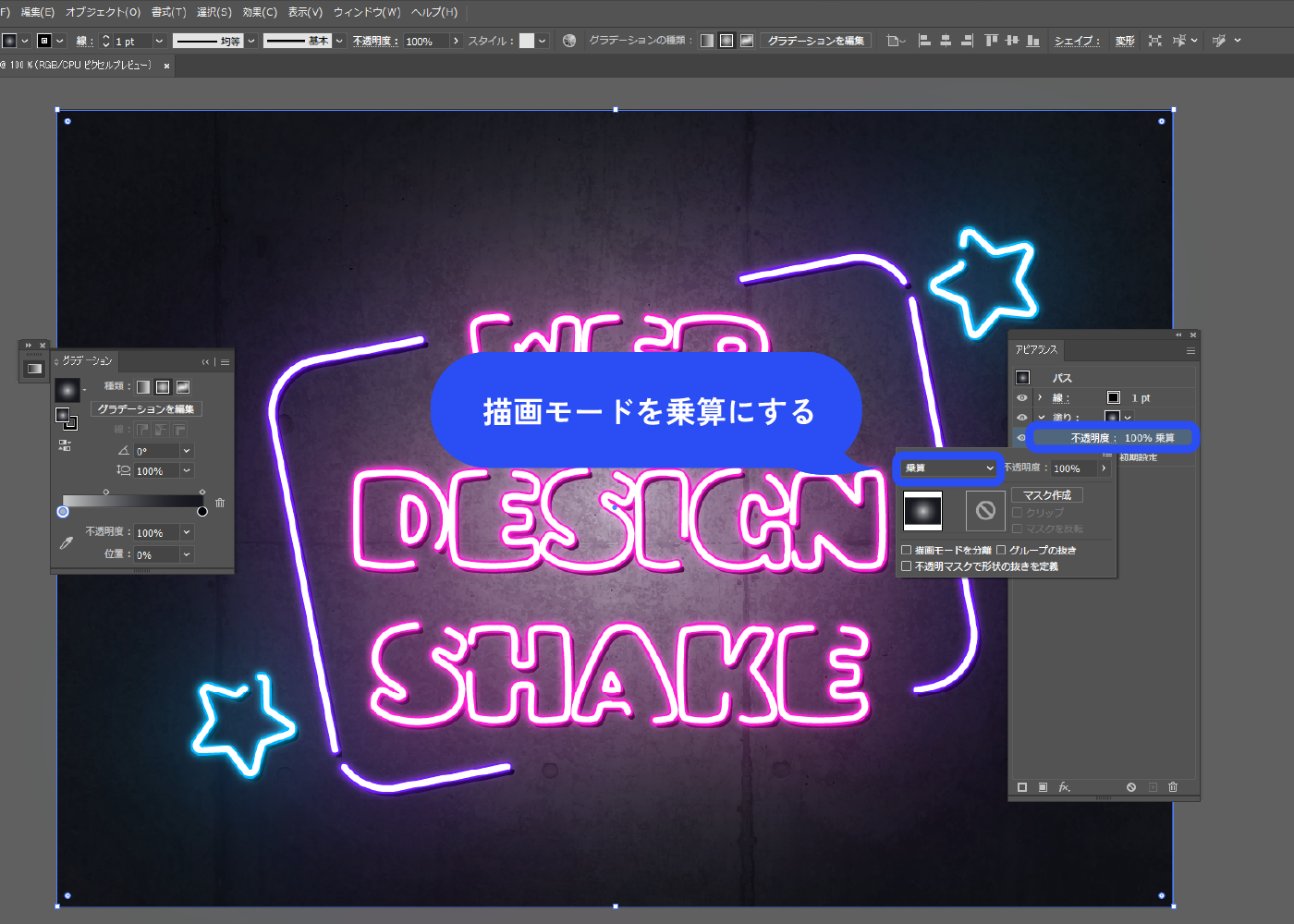Click the グラデーションを編集 button
Screen dimensions: 1294x924
145,409
